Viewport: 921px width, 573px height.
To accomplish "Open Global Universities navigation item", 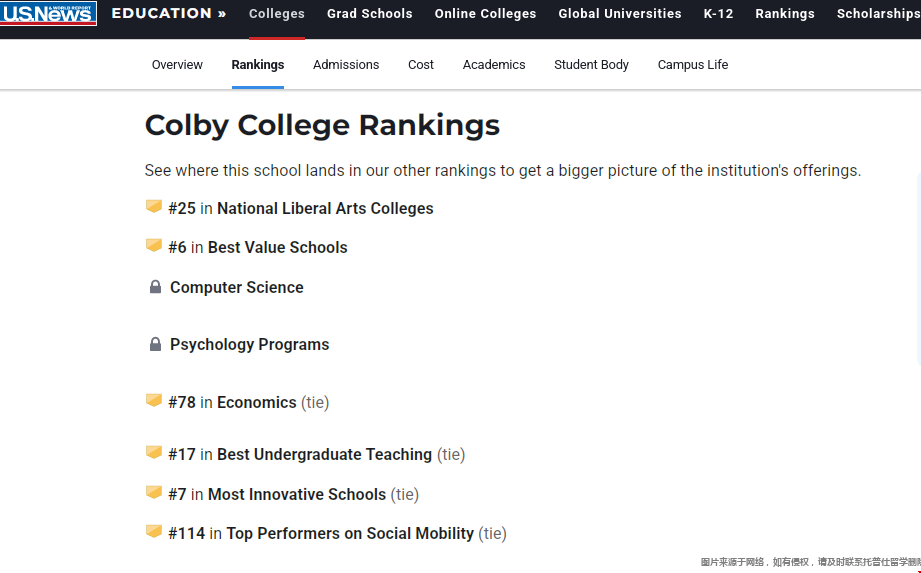I will [x=619, y=14].
